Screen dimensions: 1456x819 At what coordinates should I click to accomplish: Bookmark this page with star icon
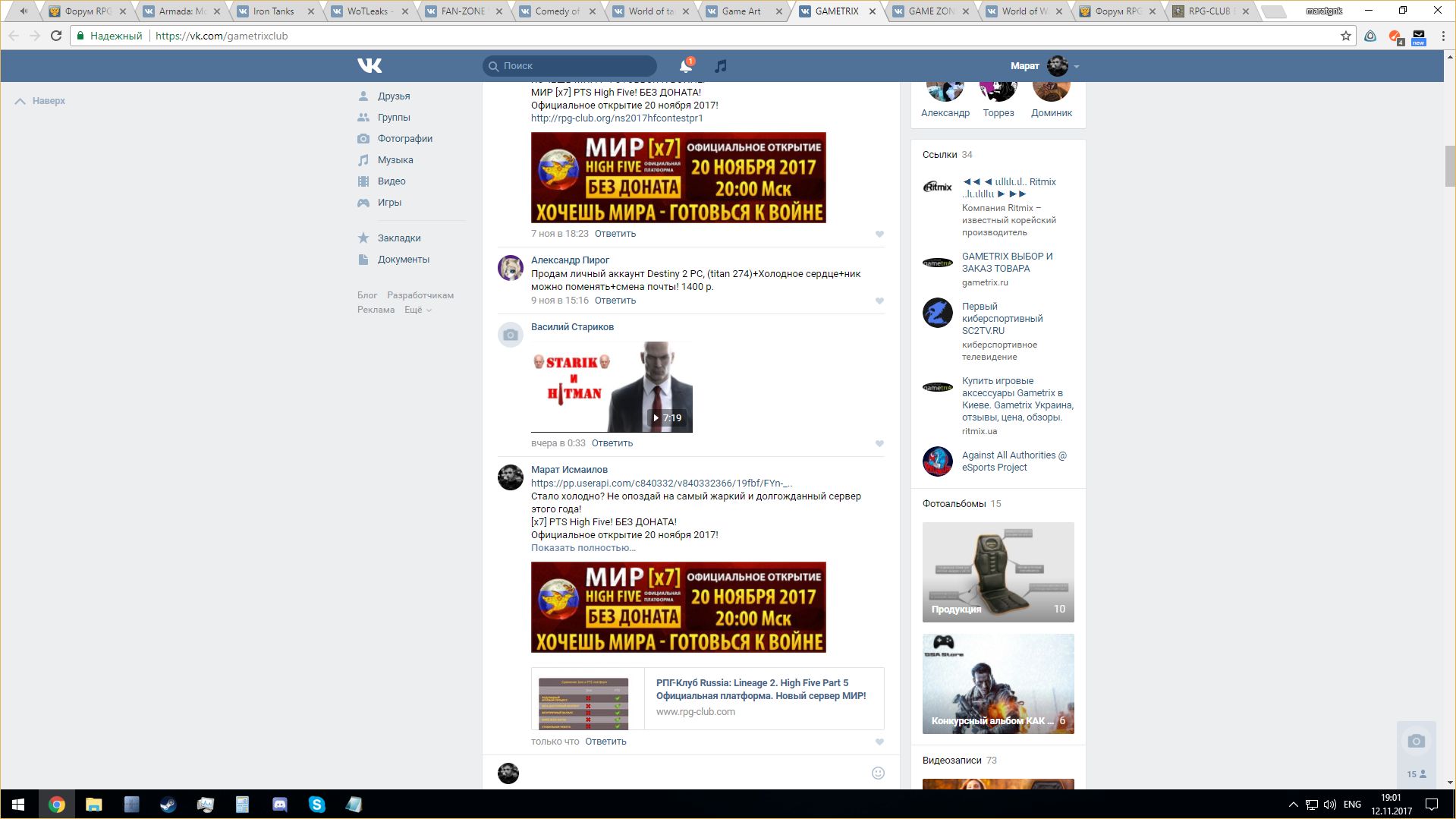click(1345, 36)
